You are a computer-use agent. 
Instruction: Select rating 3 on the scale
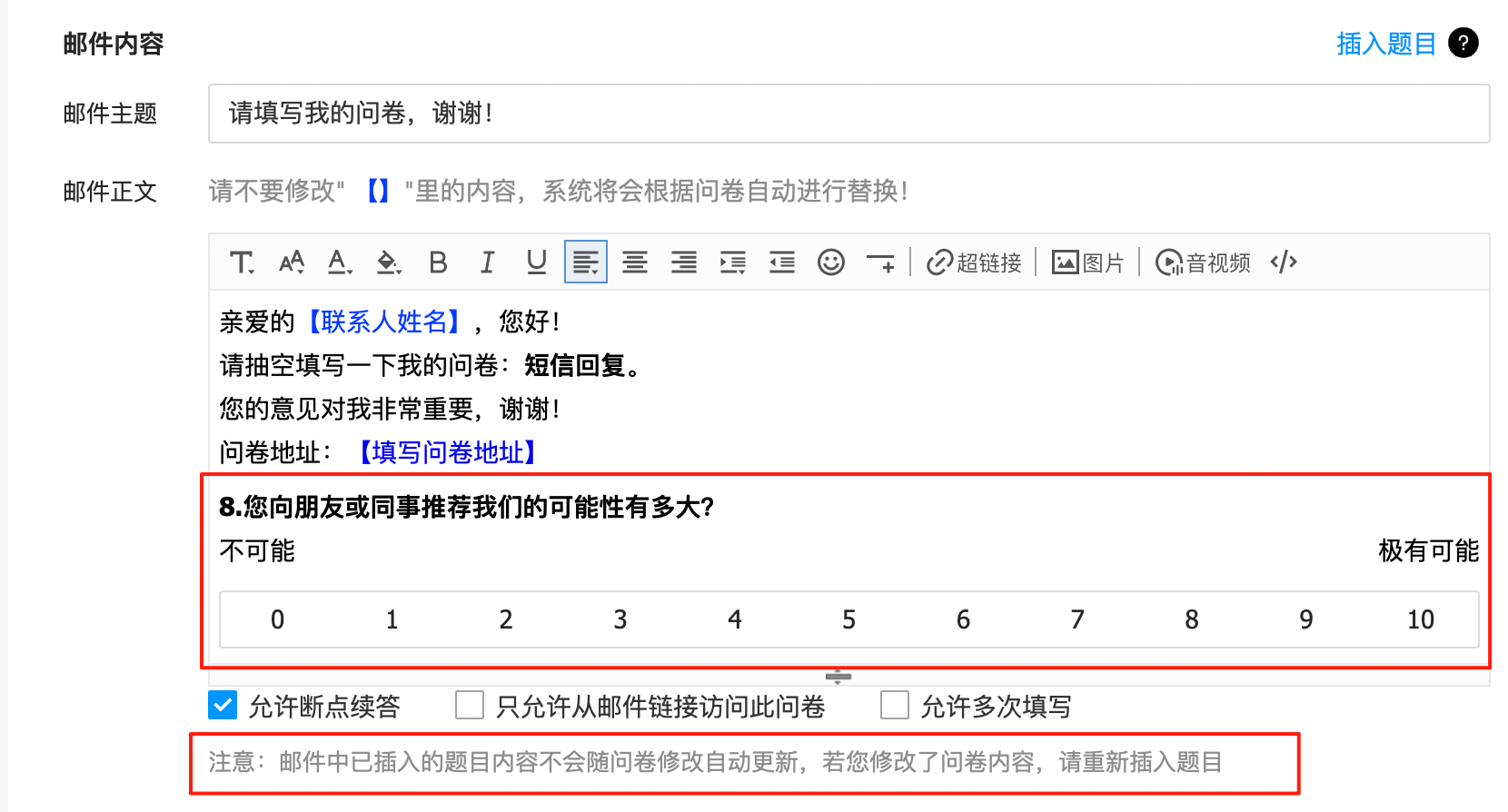(x=620, y=619)
